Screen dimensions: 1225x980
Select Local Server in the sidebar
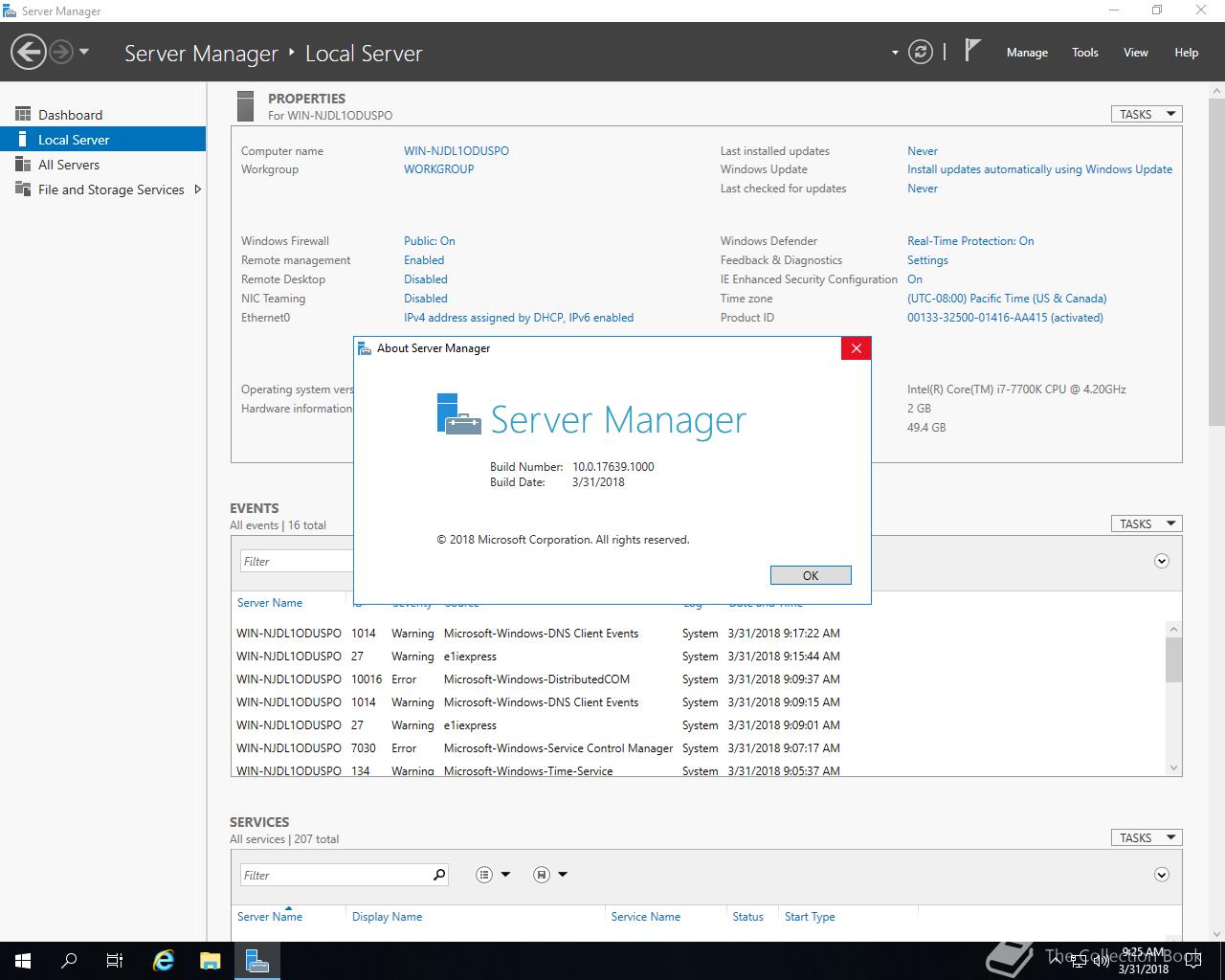click(103, 139)
